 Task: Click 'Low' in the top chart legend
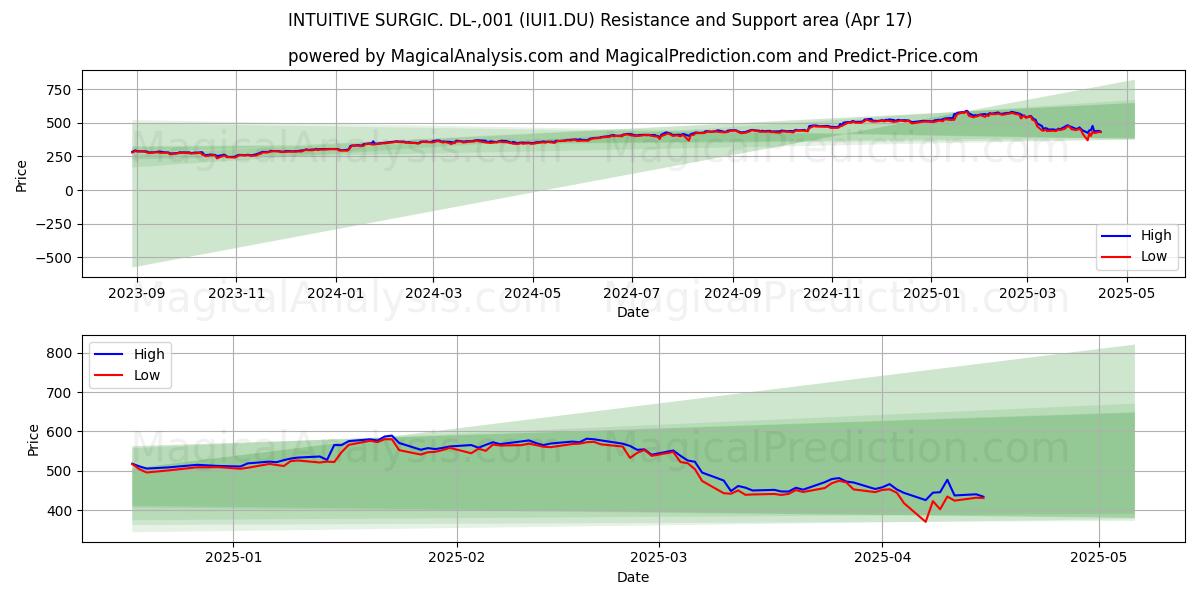tap(1154, 256)
